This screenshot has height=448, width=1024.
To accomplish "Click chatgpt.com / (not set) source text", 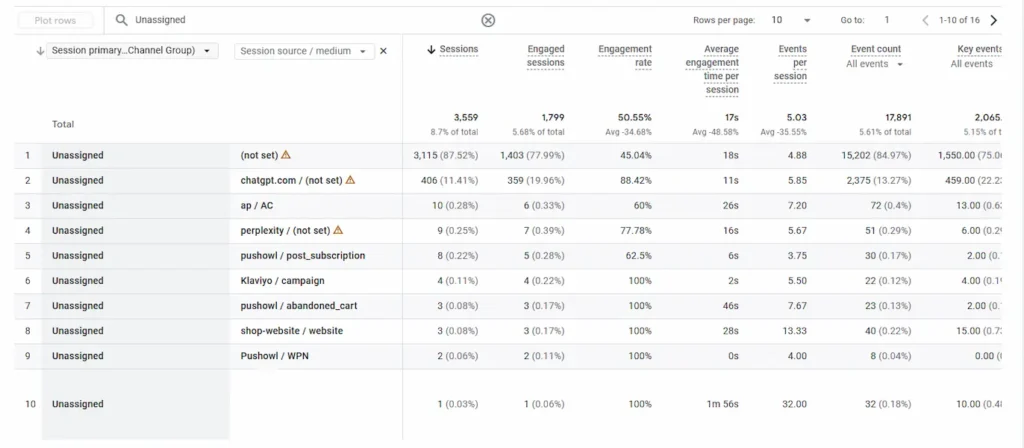I will click(x=291, y=180).
